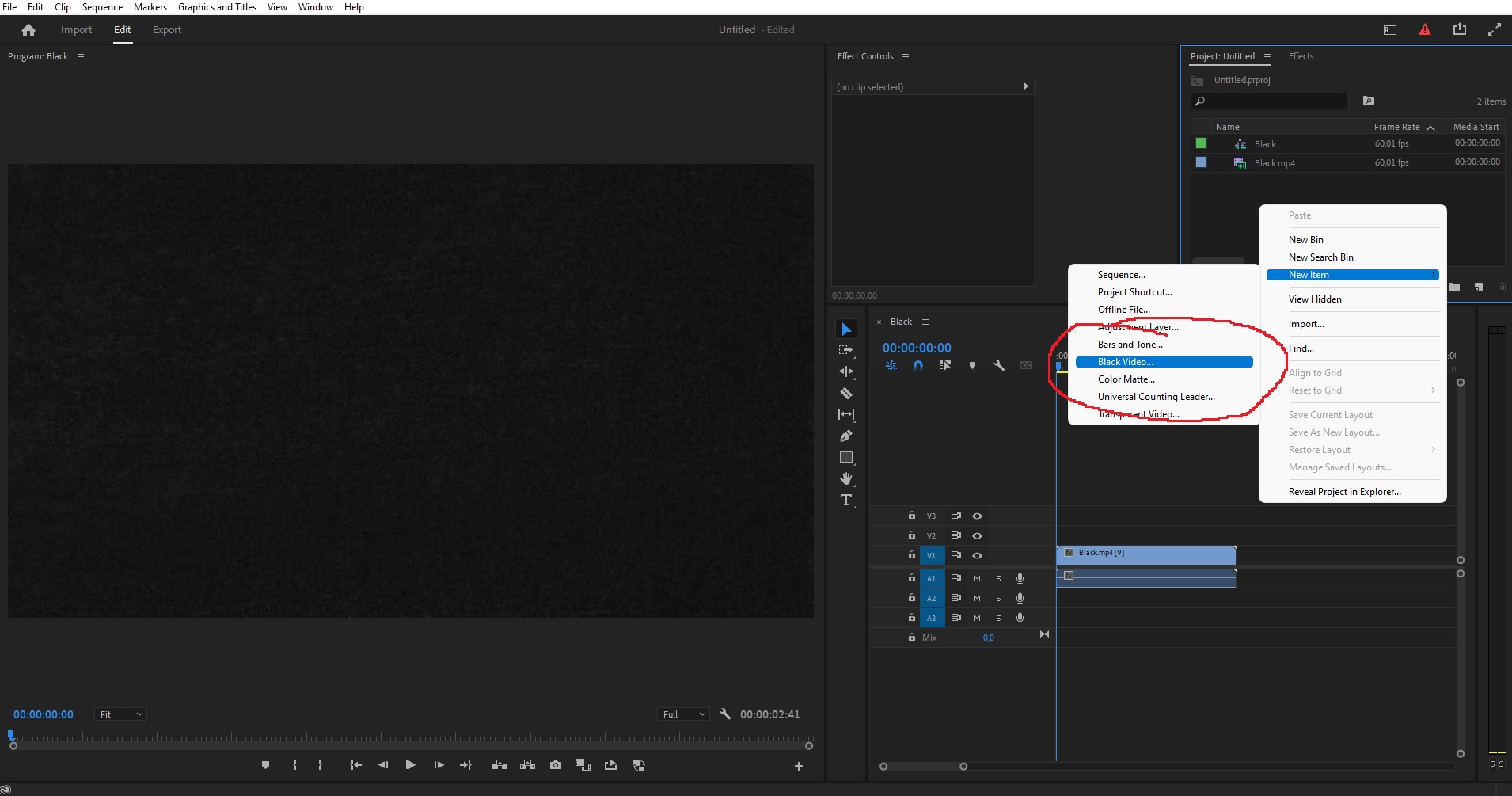
Task: Open the Fit zoom level dropdown
Action: pyautogui.click(x=120, y=714)
